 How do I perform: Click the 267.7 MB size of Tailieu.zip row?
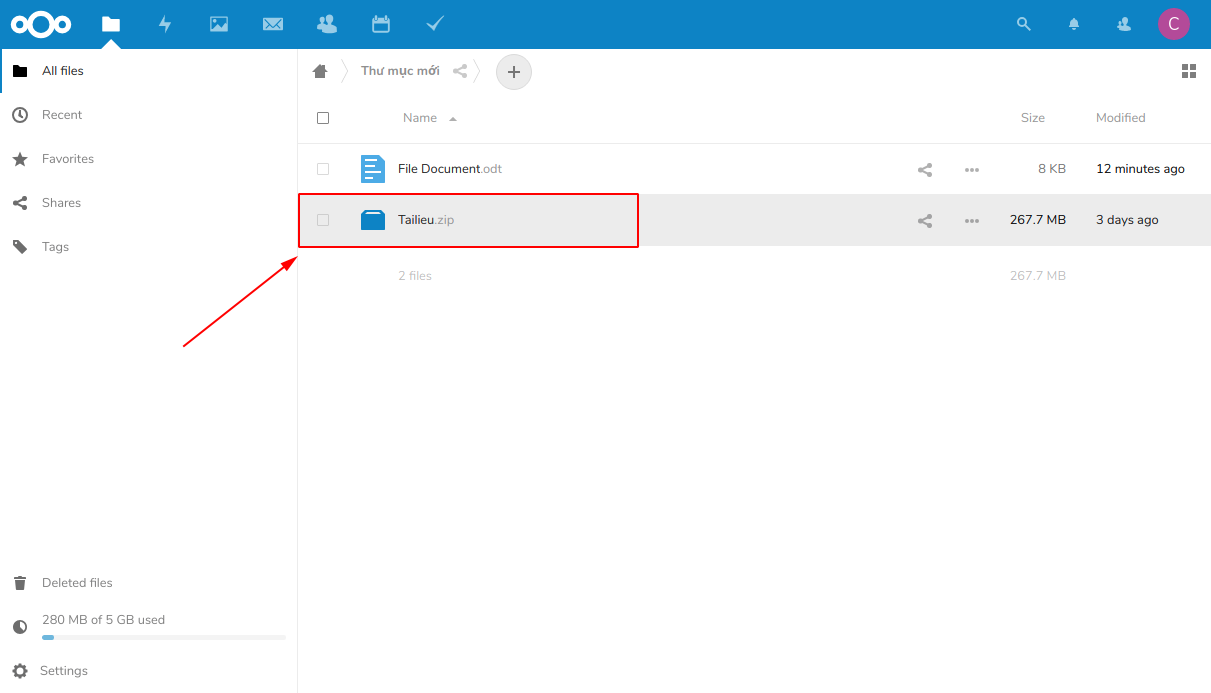tap(1038, 220)
